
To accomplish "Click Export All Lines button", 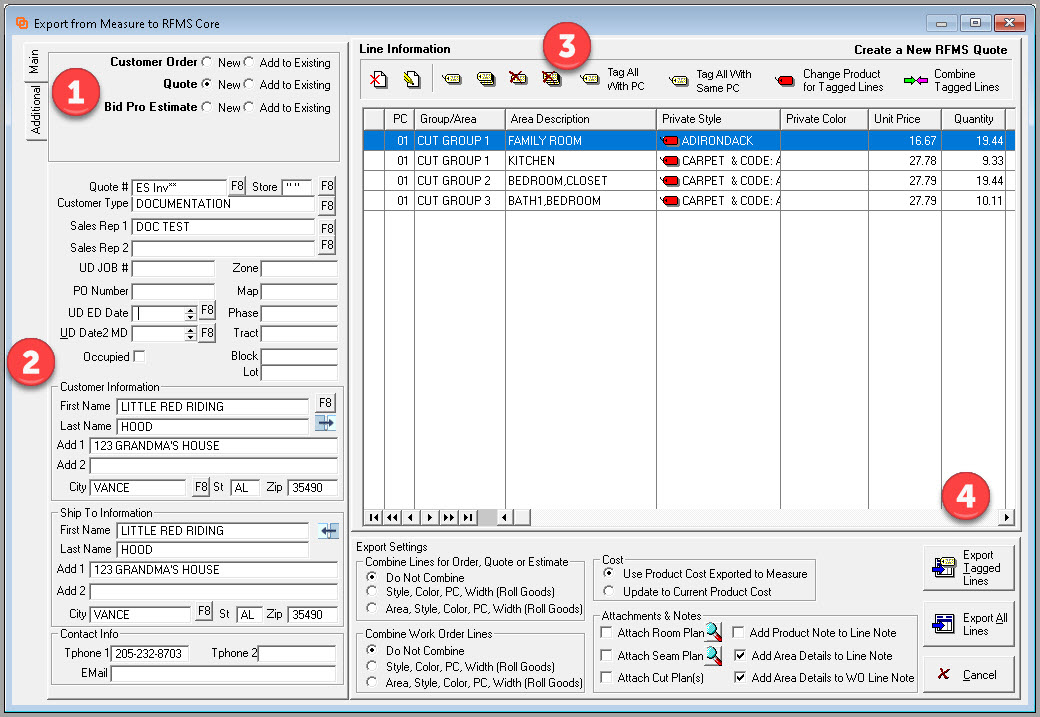I will [x=969, y=624].
